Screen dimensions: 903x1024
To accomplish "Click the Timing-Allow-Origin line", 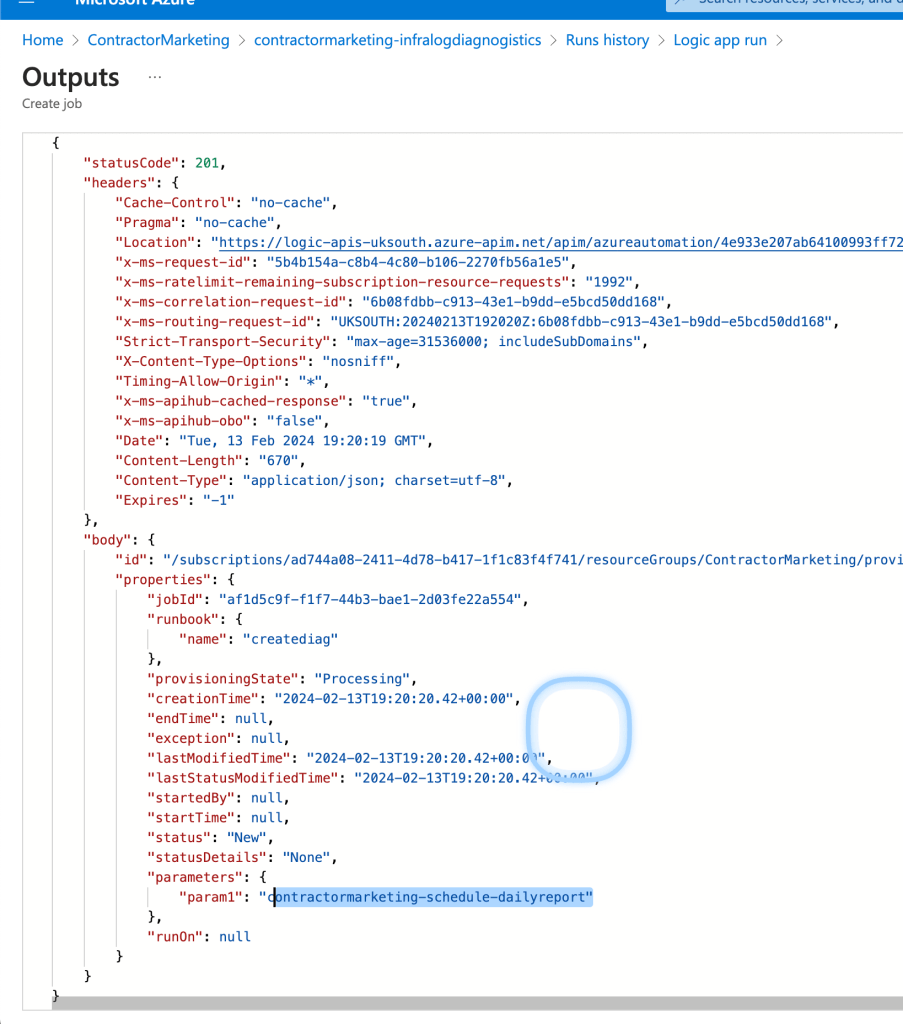I will click(x=222, y=381).
